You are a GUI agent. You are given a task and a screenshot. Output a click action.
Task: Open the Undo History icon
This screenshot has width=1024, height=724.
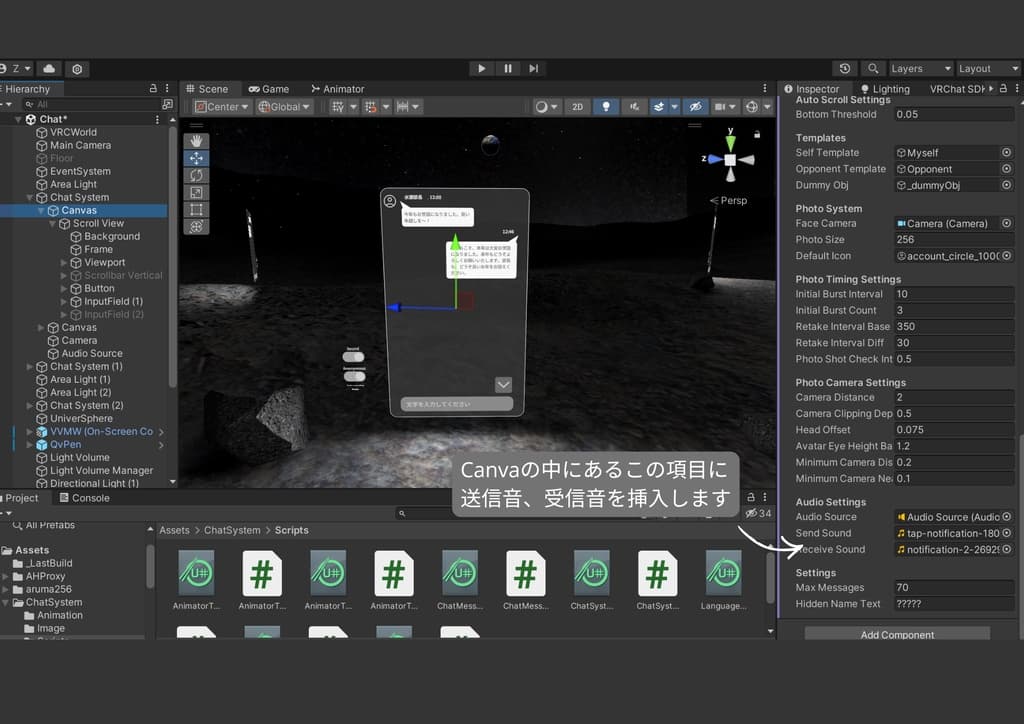(845, 69)
